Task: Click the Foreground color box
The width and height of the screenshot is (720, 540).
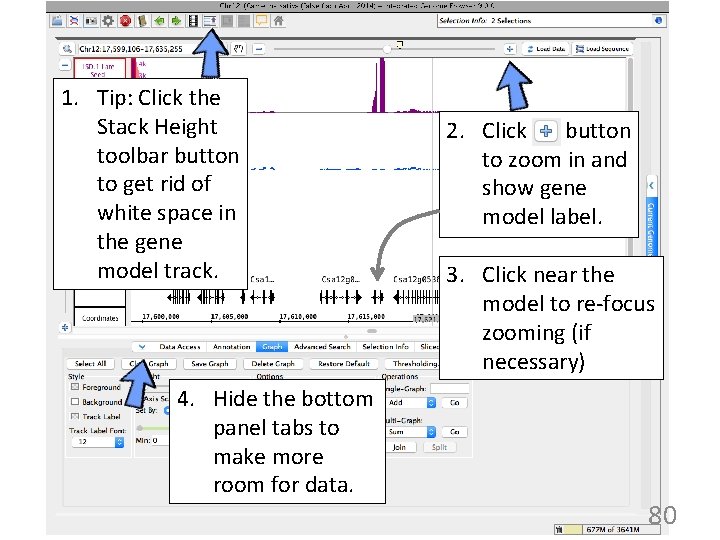Action: click(75, 387)
